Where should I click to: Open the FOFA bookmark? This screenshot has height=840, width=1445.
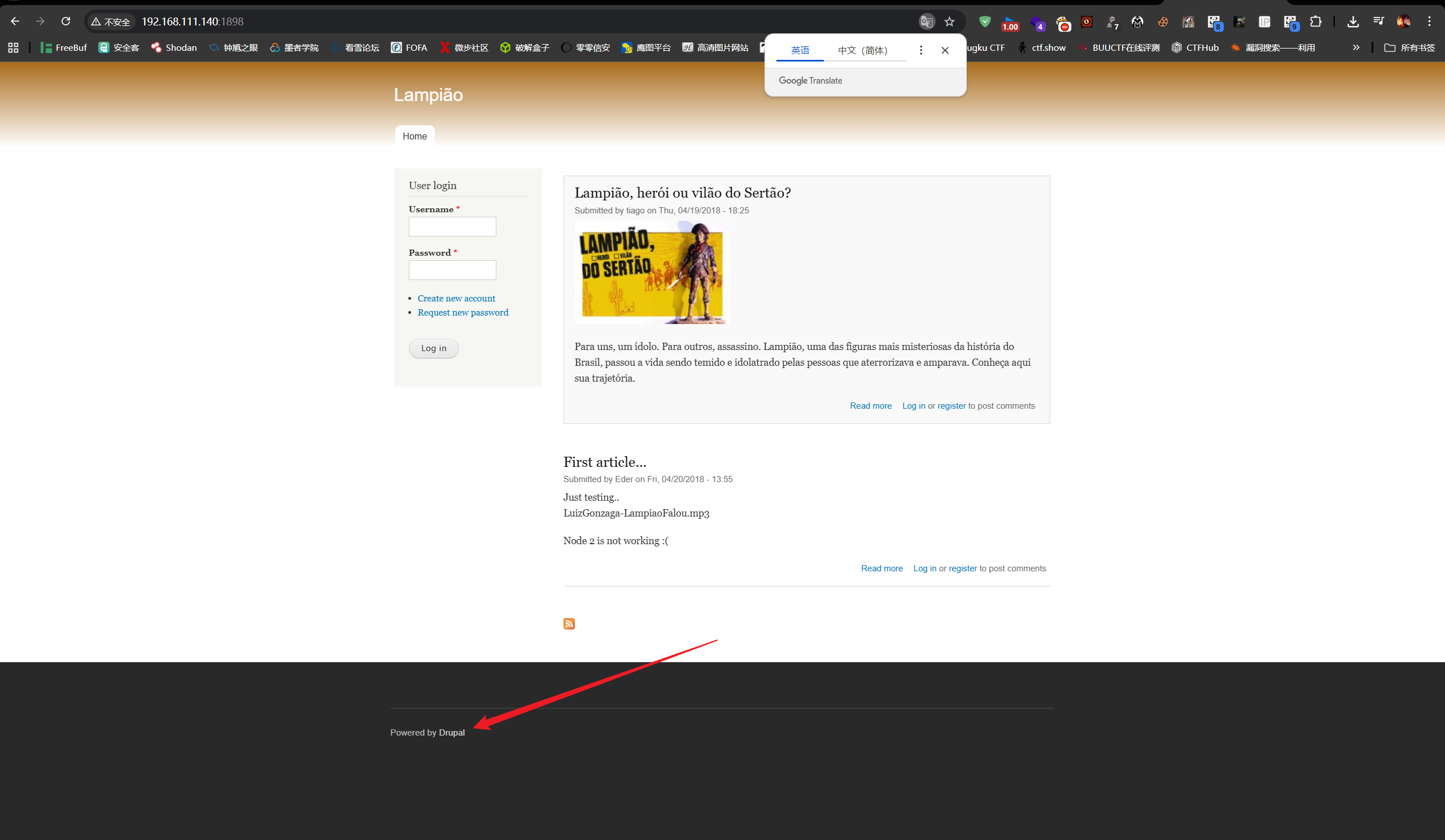(409, 47)
